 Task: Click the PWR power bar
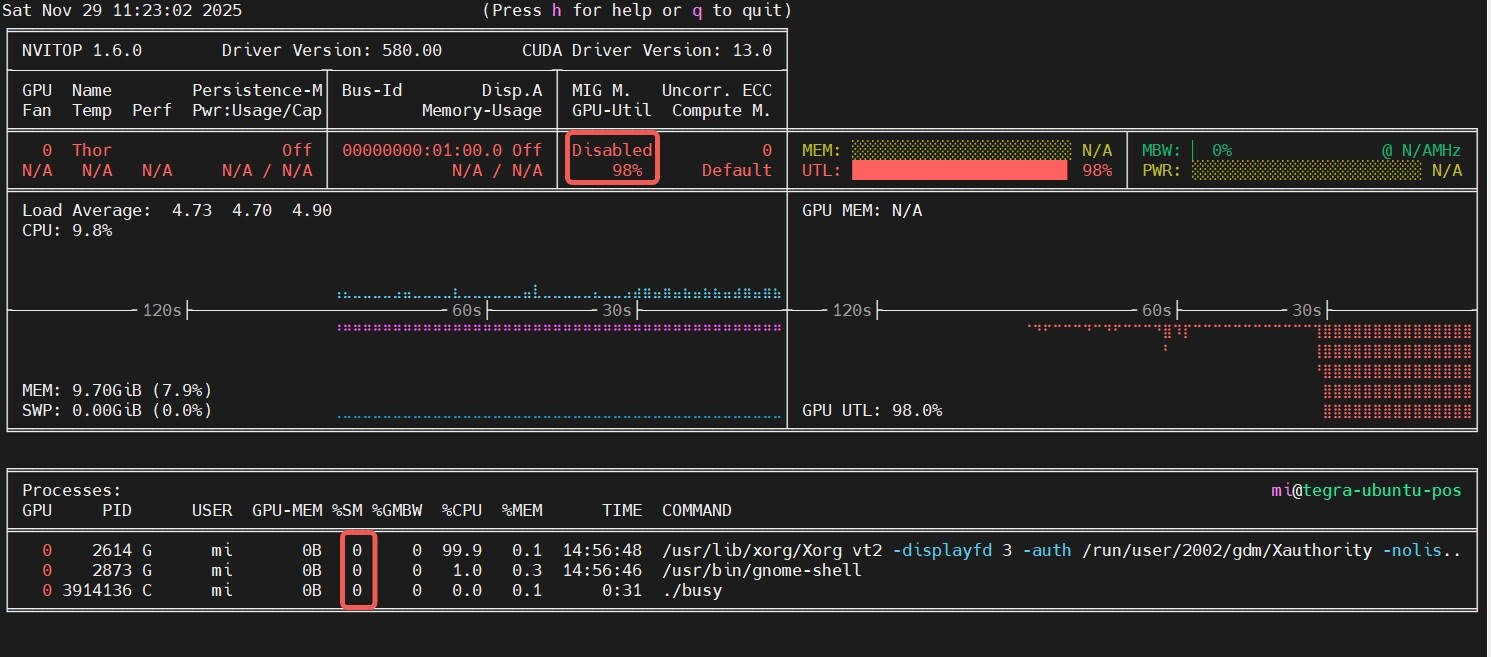click(x=1306, y=170)
